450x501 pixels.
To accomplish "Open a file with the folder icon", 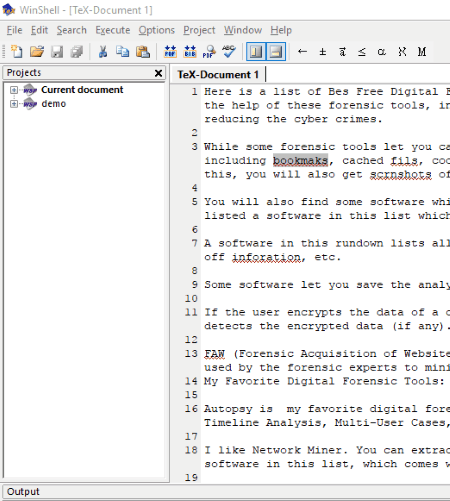I will [x=37, y=52].
